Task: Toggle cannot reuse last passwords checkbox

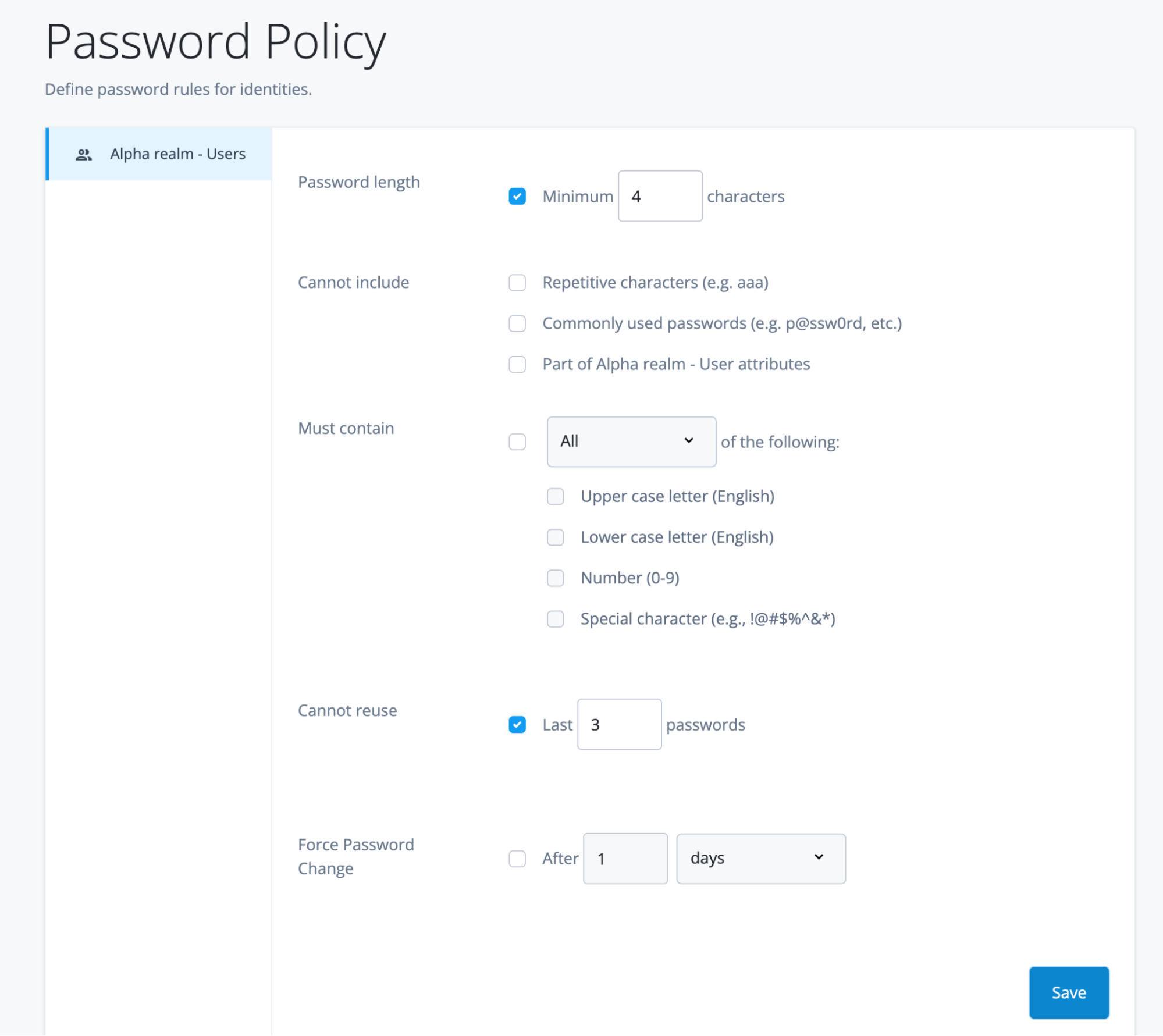Action: 518,724
